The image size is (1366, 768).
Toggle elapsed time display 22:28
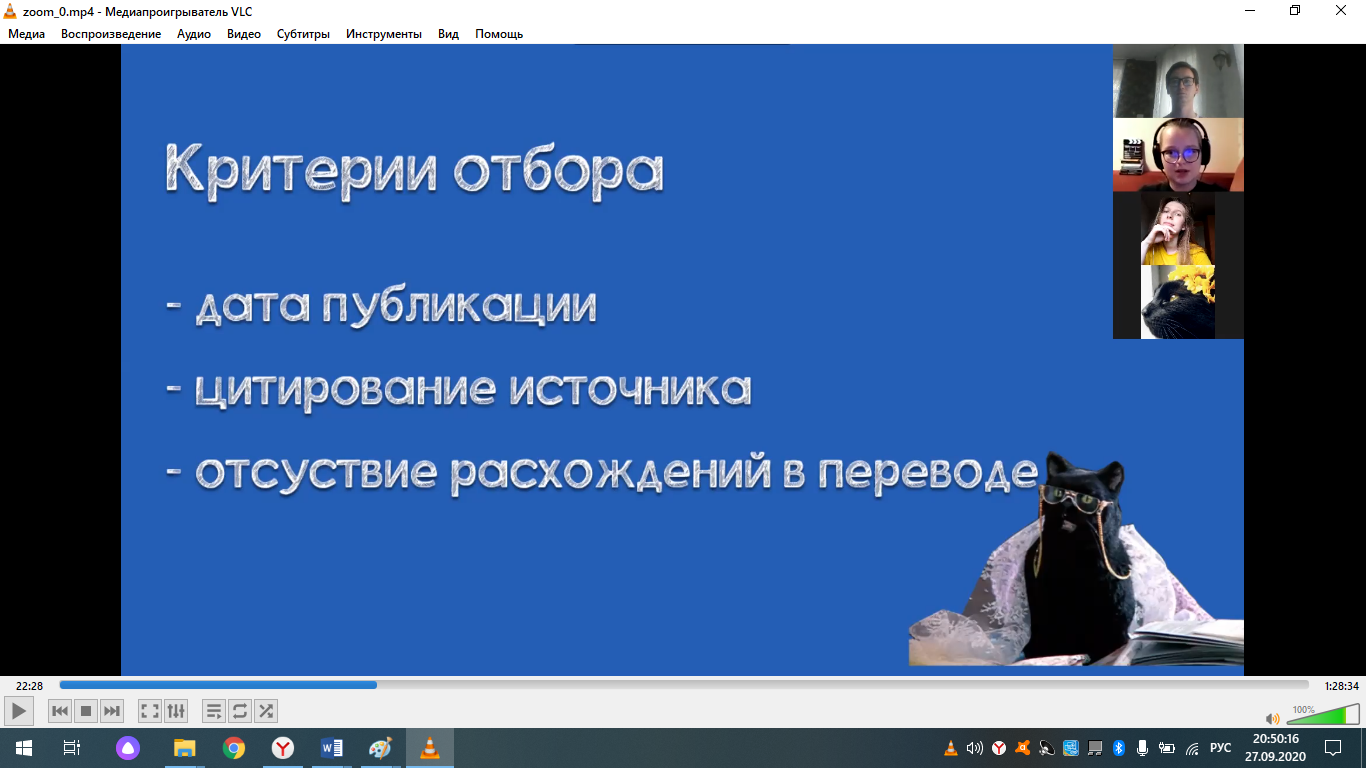[29, 686]
